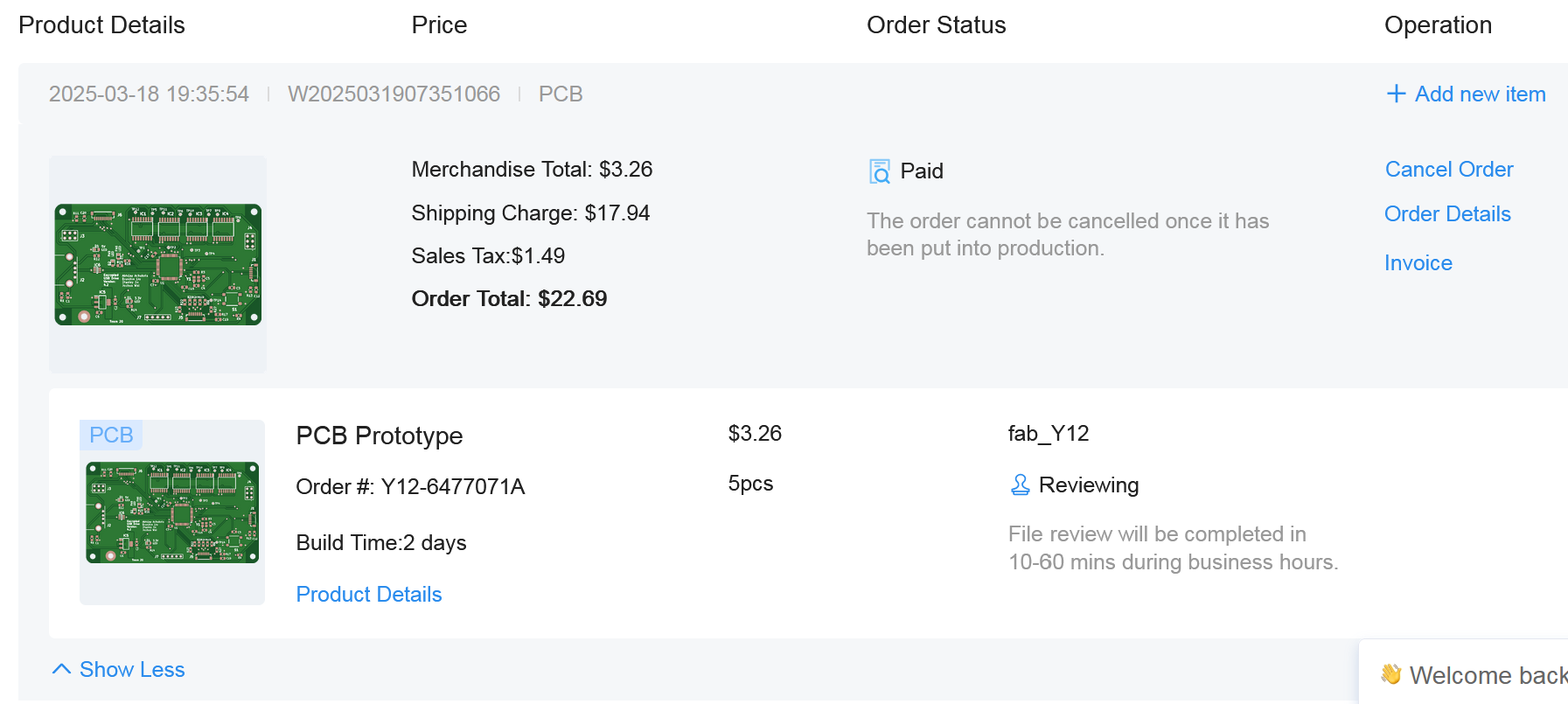Click the green PCB board order thumbnail
Viewport: 1568px width, 704px height.
coord(158,264)
